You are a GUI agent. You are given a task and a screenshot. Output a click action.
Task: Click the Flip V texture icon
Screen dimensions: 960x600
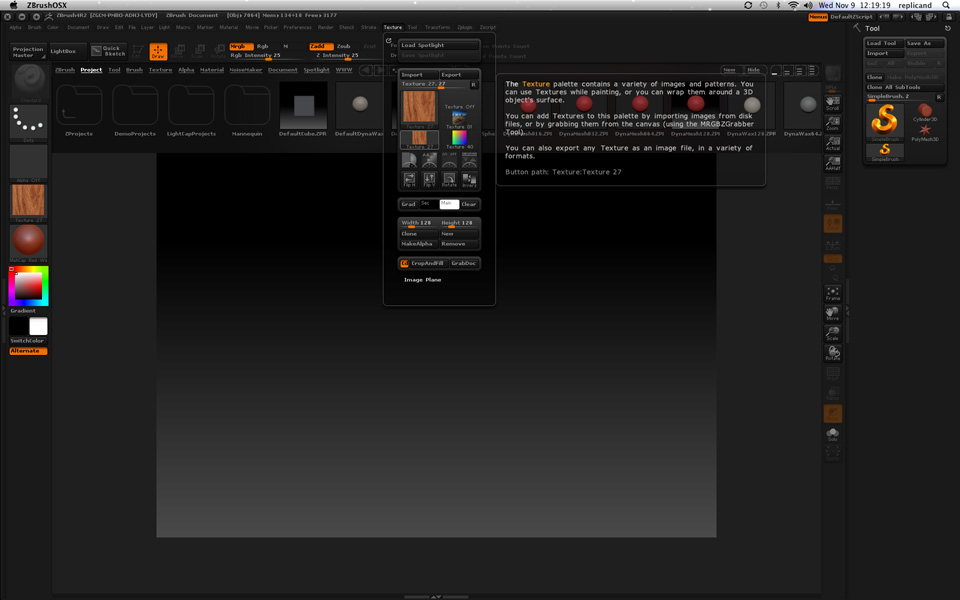pyautogui.click(x=429, y=179)
